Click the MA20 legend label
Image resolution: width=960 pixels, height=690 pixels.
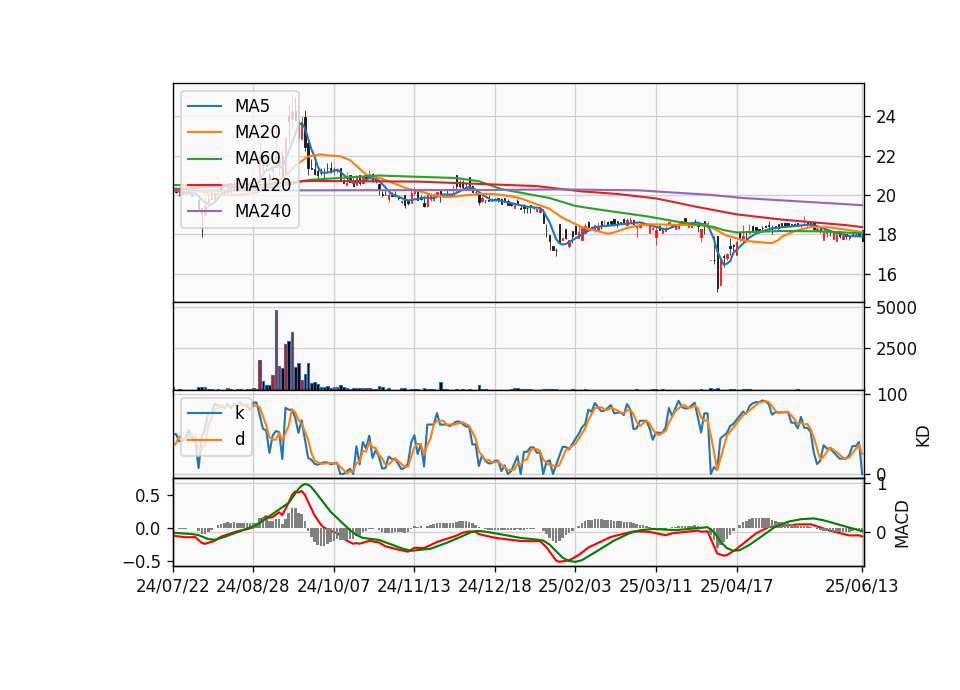point(257,132)
